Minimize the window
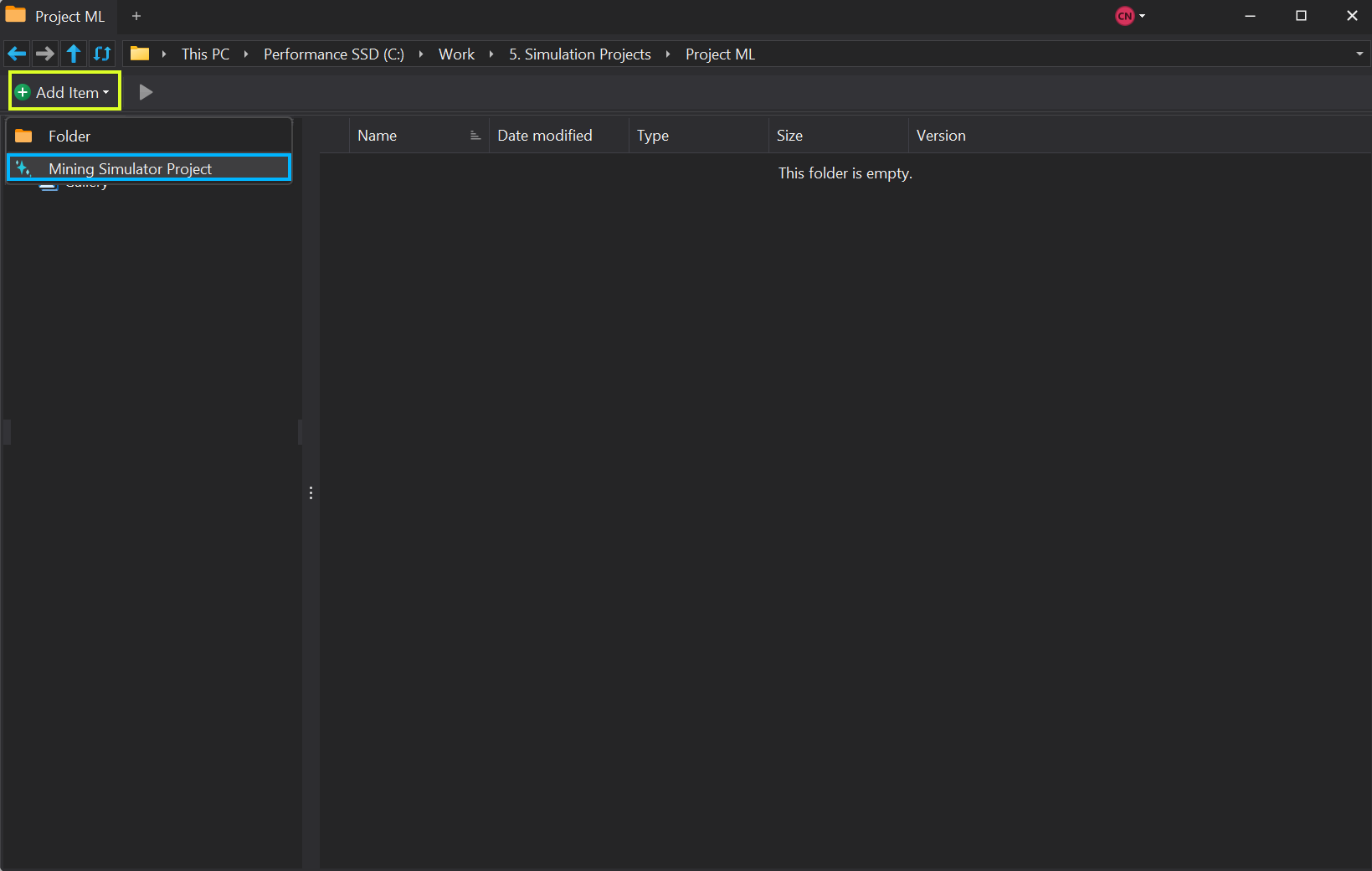The width and height of the screenshot is (1372, 871). tap(1250, 16)
